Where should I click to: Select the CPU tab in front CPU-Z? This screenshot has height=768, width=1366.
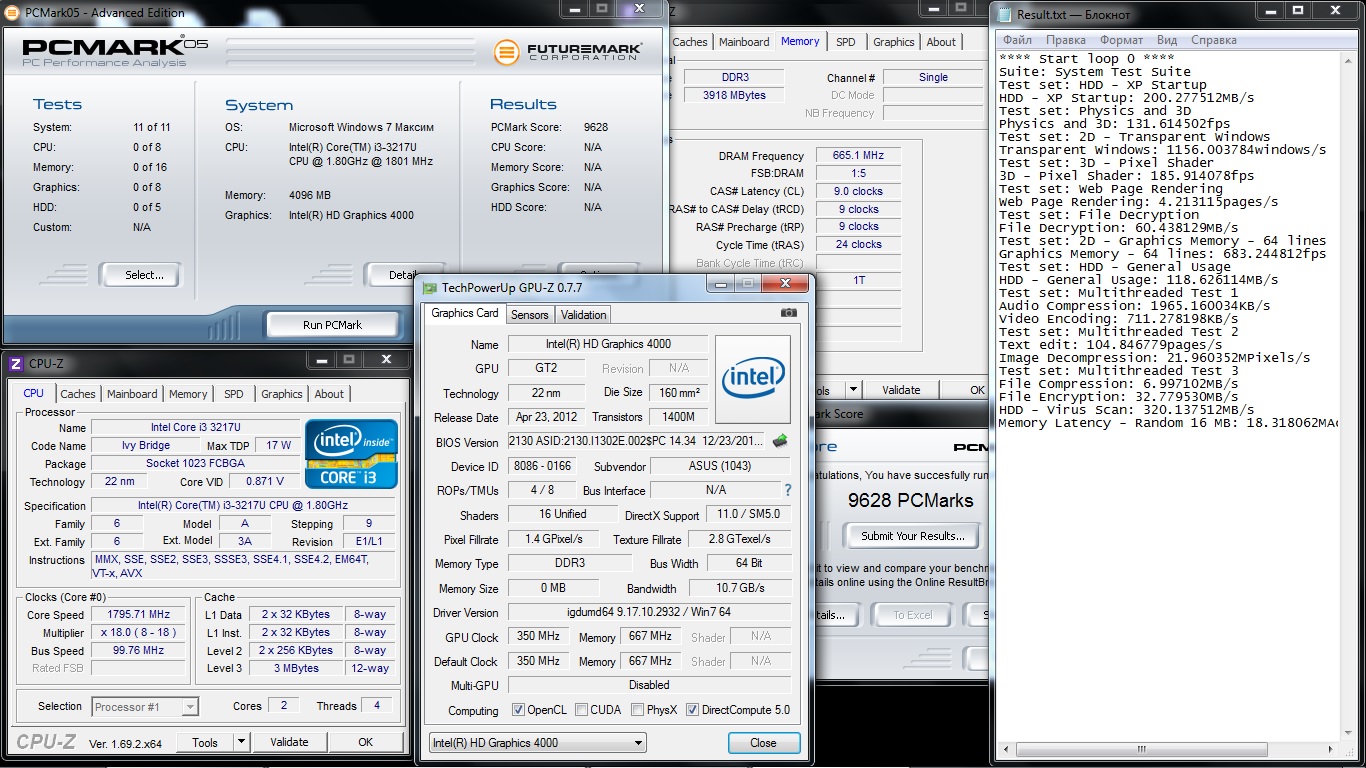(x=33, y=393)
